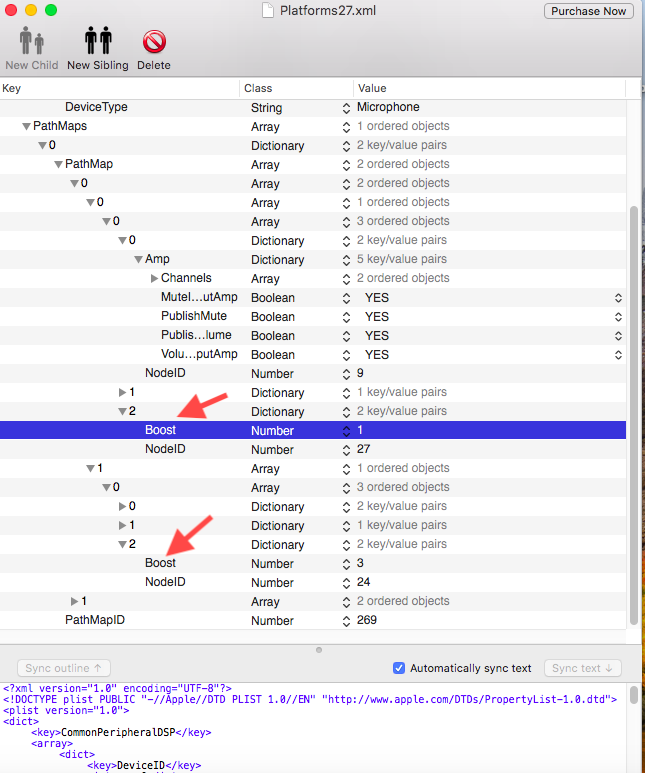Open YES value dropdown for MuteI...utAmp
The height and width of the screenshot is (773, 645).
click(x=618, y=298)
